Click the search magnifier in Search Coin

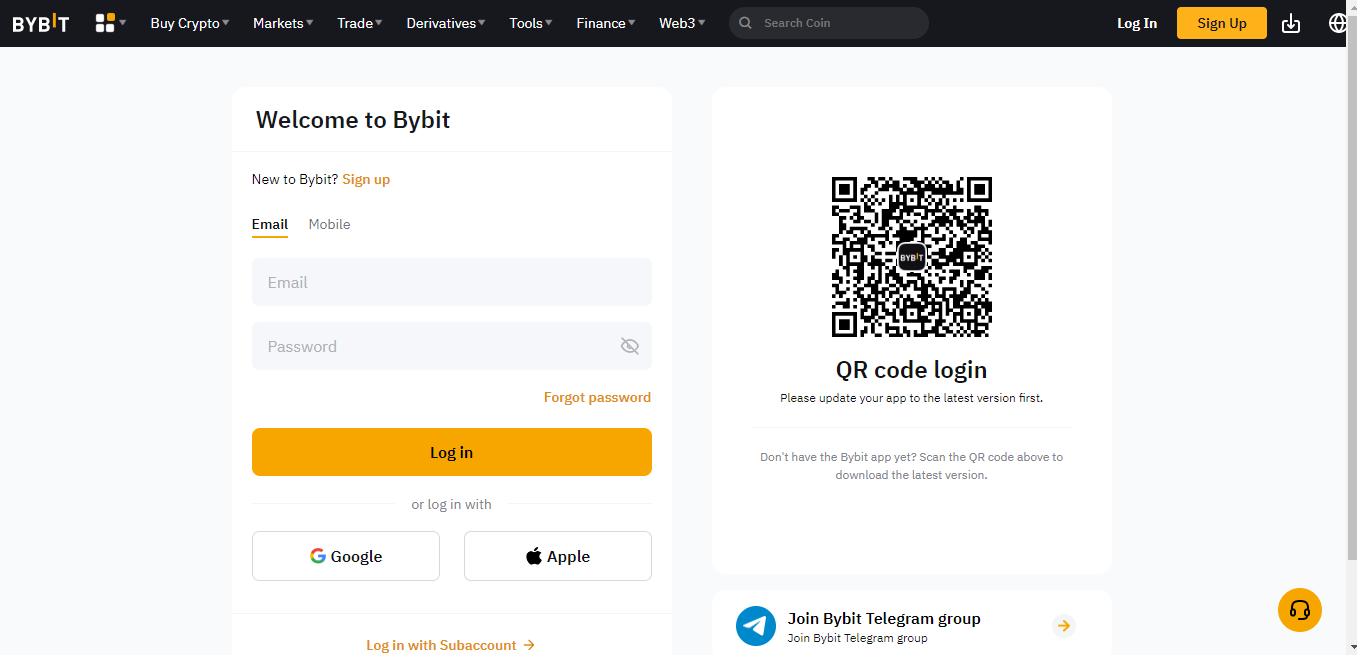click(x=745, y=22)
